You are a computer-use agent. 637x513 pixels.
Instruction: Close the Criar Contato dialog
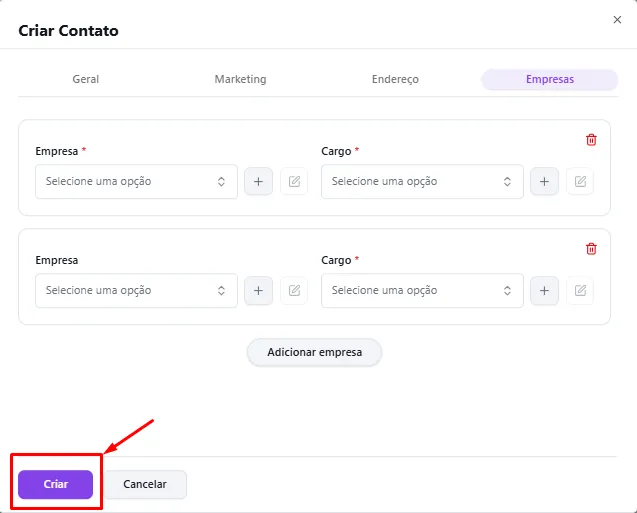(x=617, y=19)
